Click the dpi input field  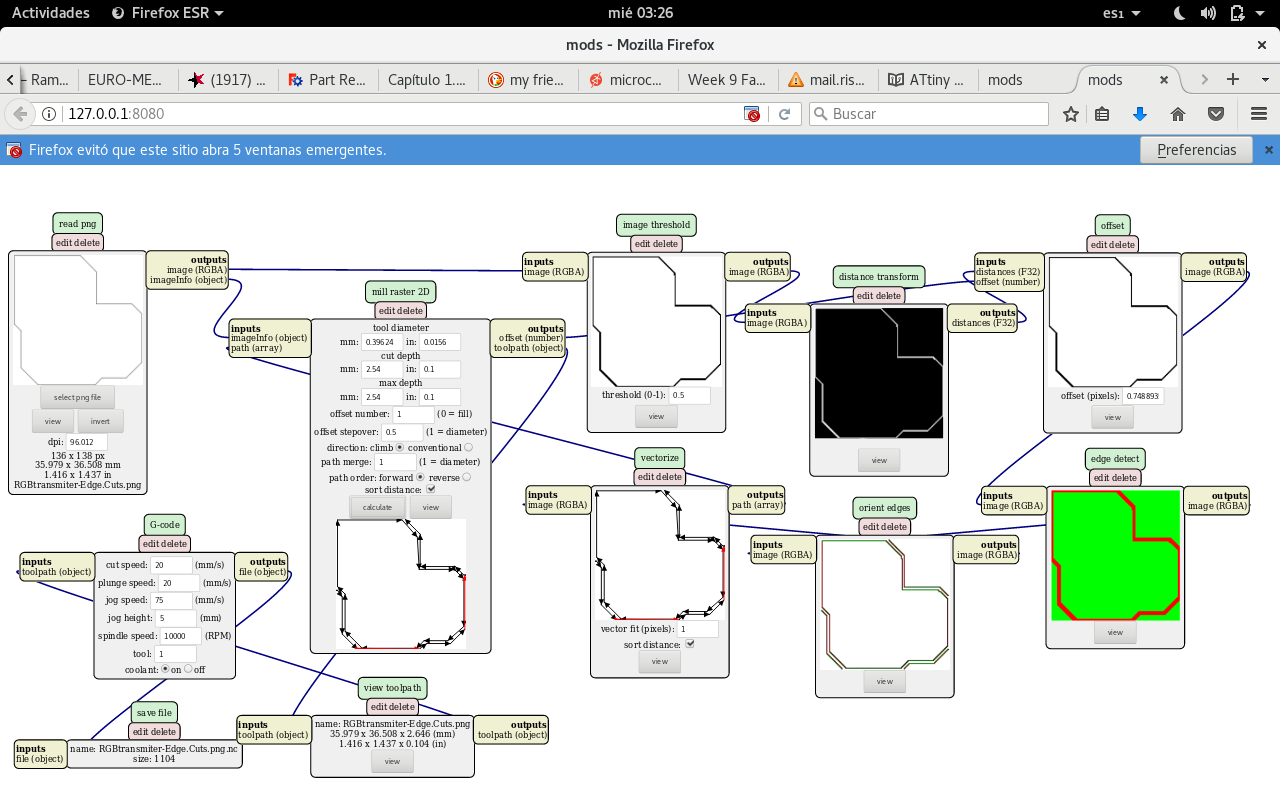click(87, 441)
